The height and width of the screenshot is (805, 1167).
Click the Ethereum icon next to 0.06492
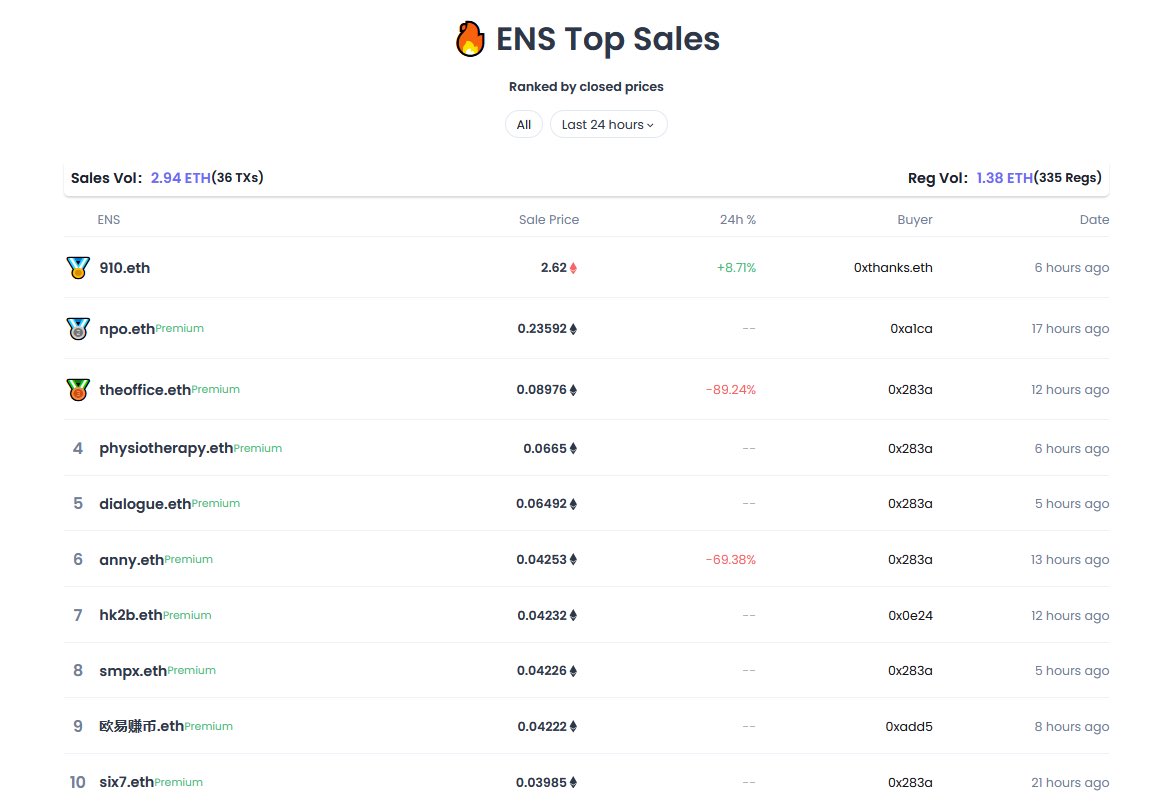coord(573,504)
